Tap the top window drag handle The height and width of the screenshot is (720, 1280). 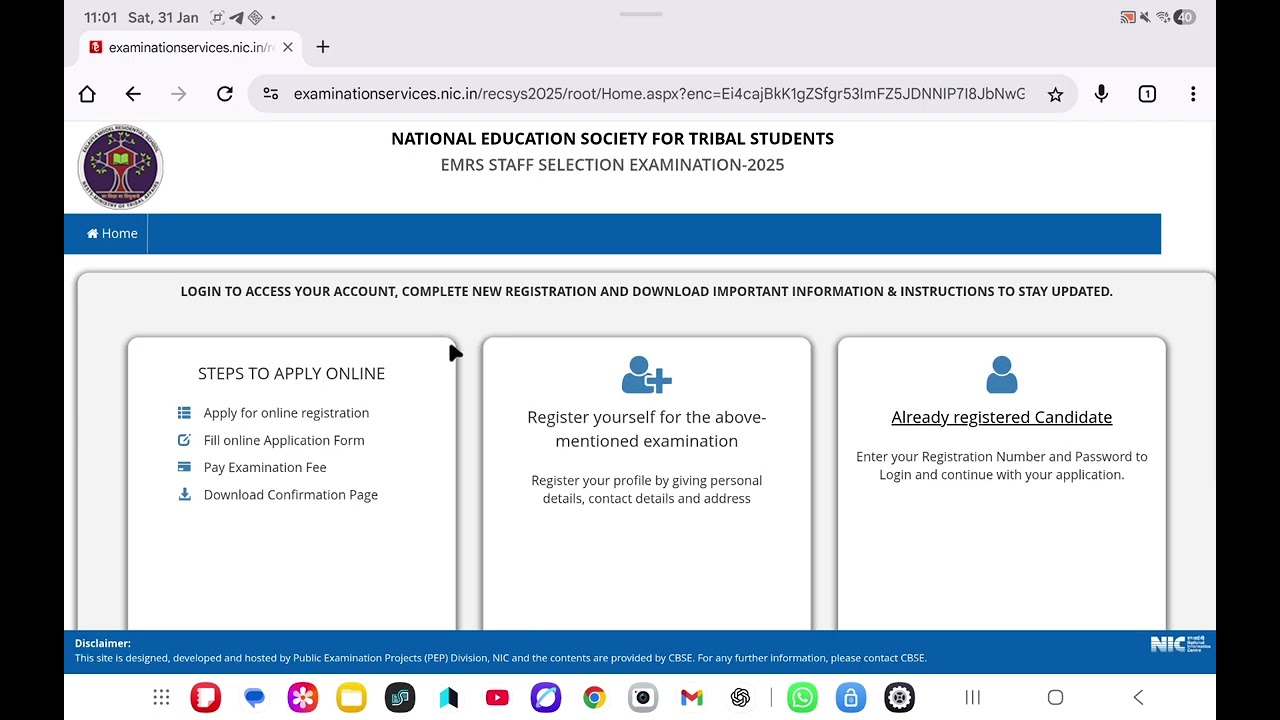(640, 14)
